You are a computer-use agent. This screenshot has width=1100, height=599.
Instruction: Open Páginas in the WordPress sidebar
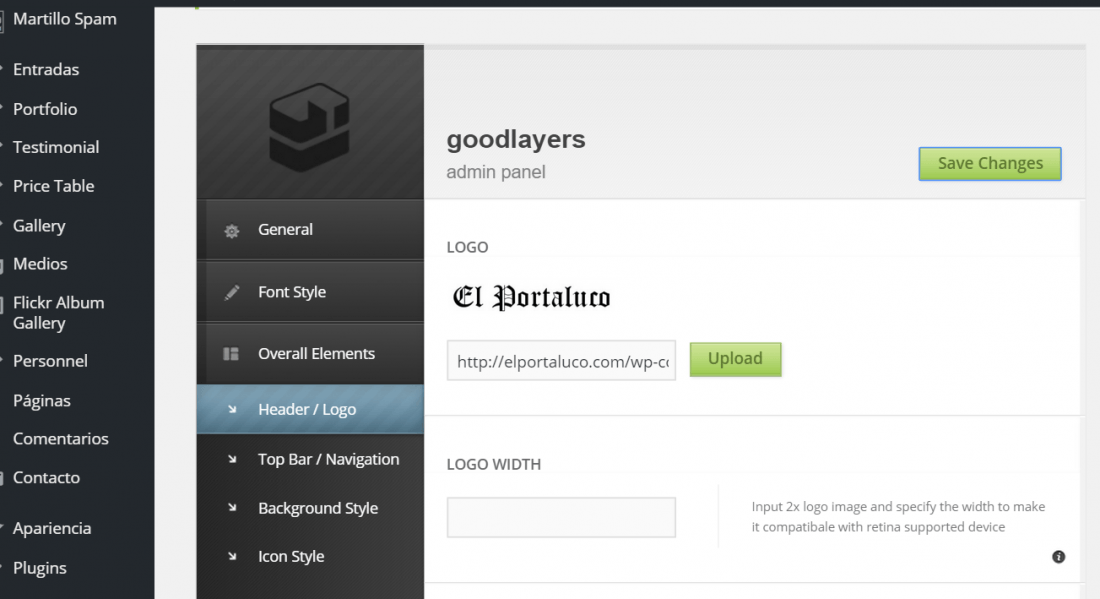pyautogui.click(x=42, y=401)
